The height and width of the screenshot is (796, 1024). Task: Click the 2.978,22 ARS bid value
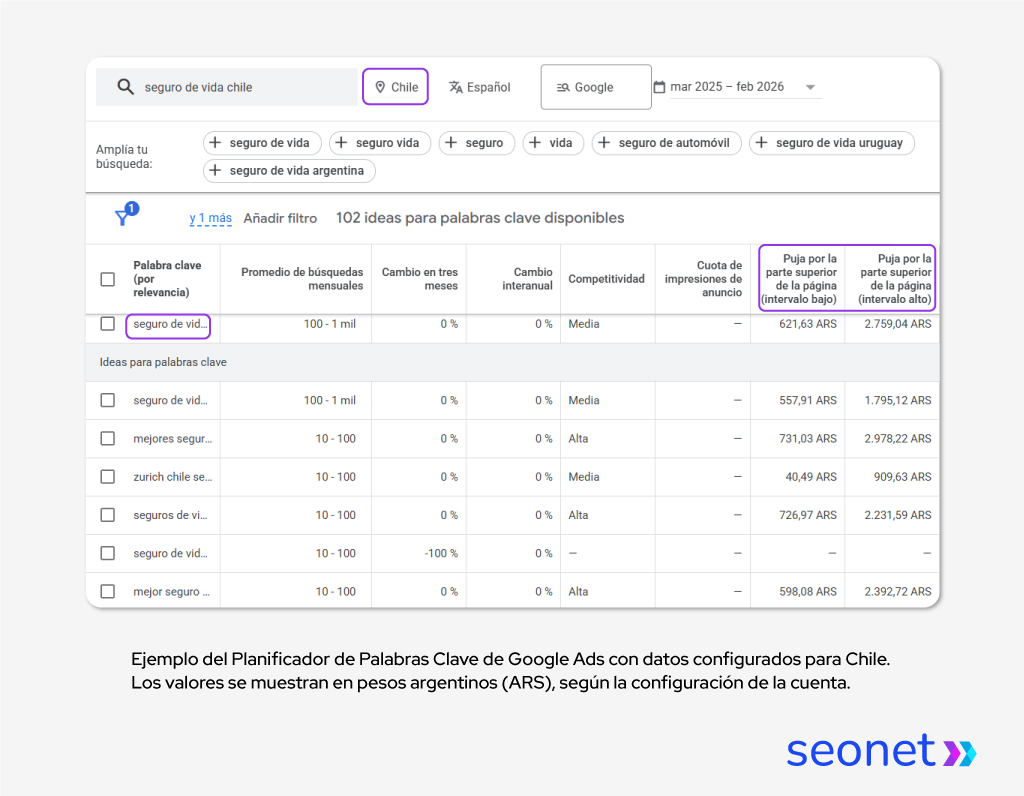click(x=898, y=438)
